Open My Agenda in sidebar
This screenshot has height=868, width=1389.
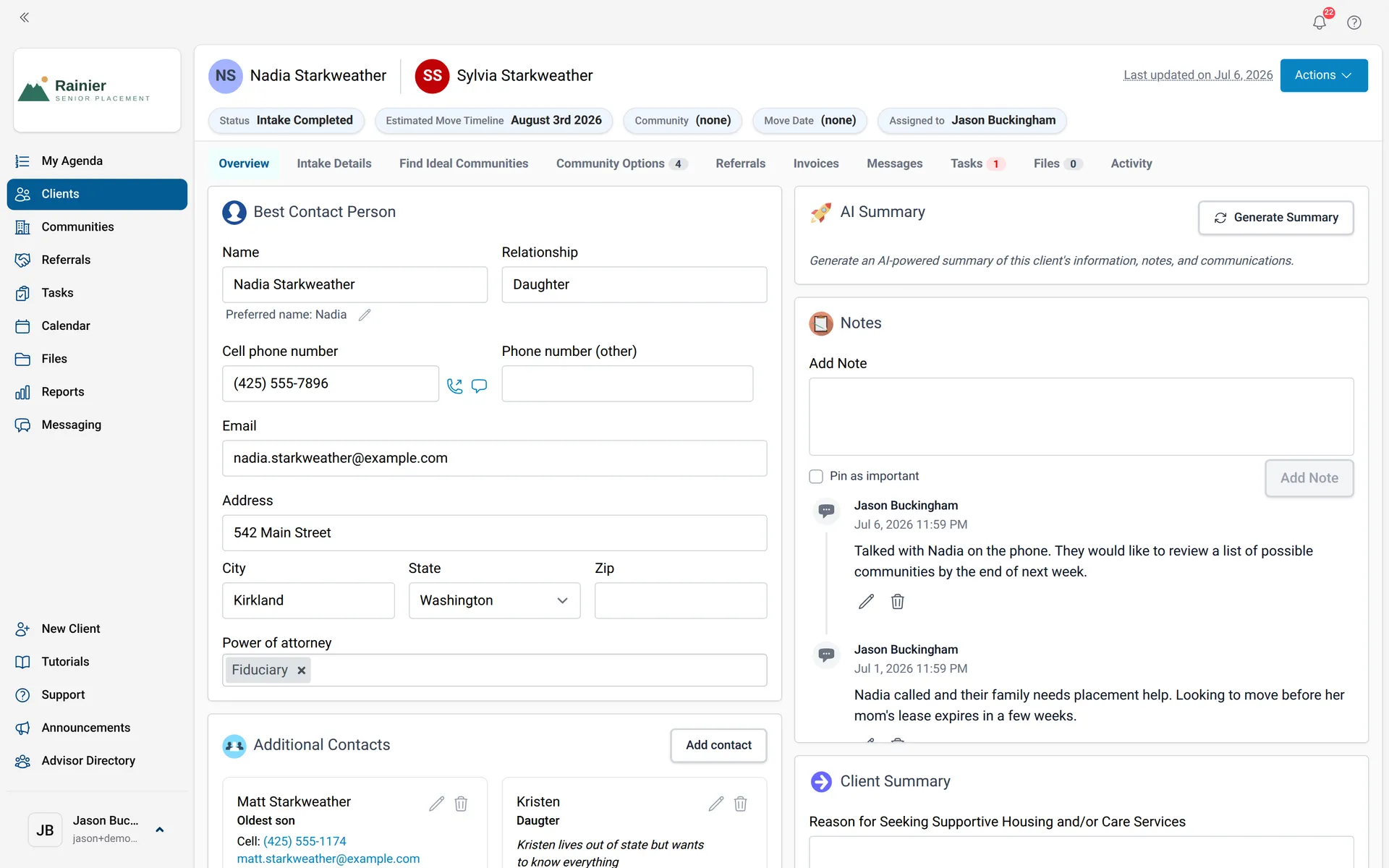tap(97, 161)
